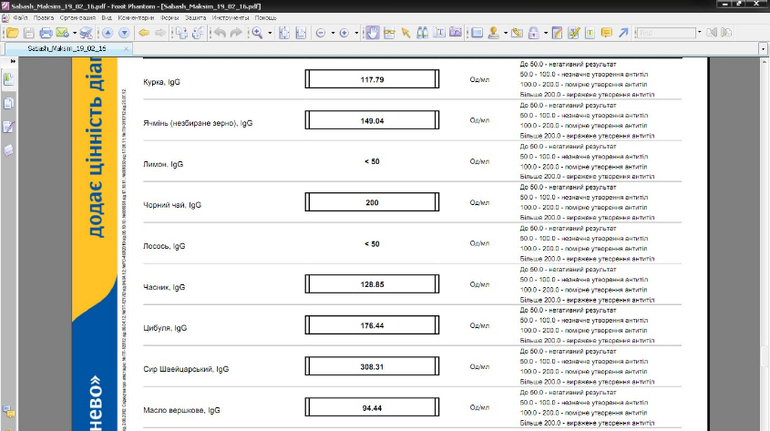This screenshot has height=431, width=770.
Task: Open the Помощь menu
Action: [x=266, y=18]
